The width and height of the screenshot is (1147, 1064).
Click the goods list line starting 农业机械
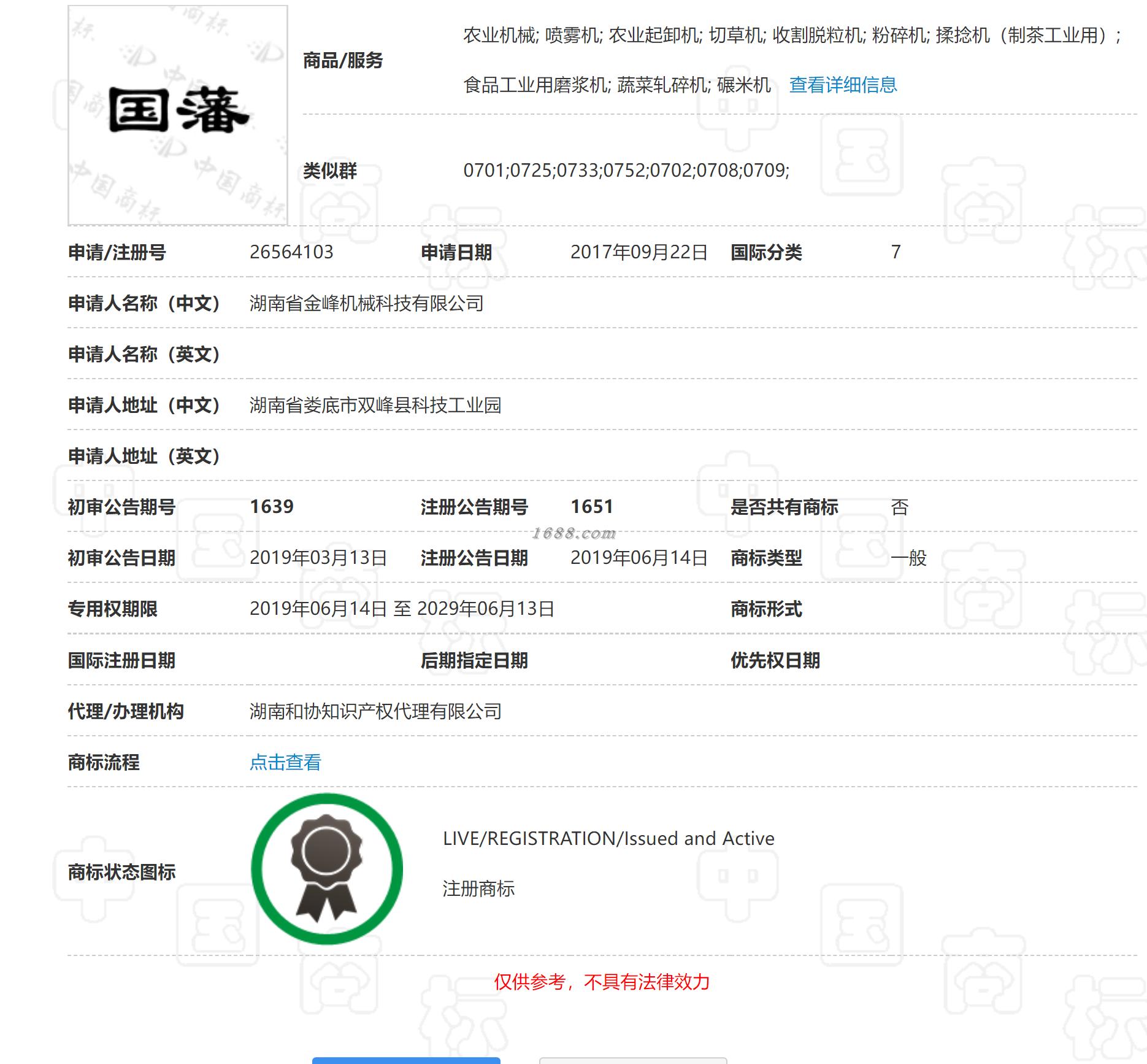click(792, 36)
